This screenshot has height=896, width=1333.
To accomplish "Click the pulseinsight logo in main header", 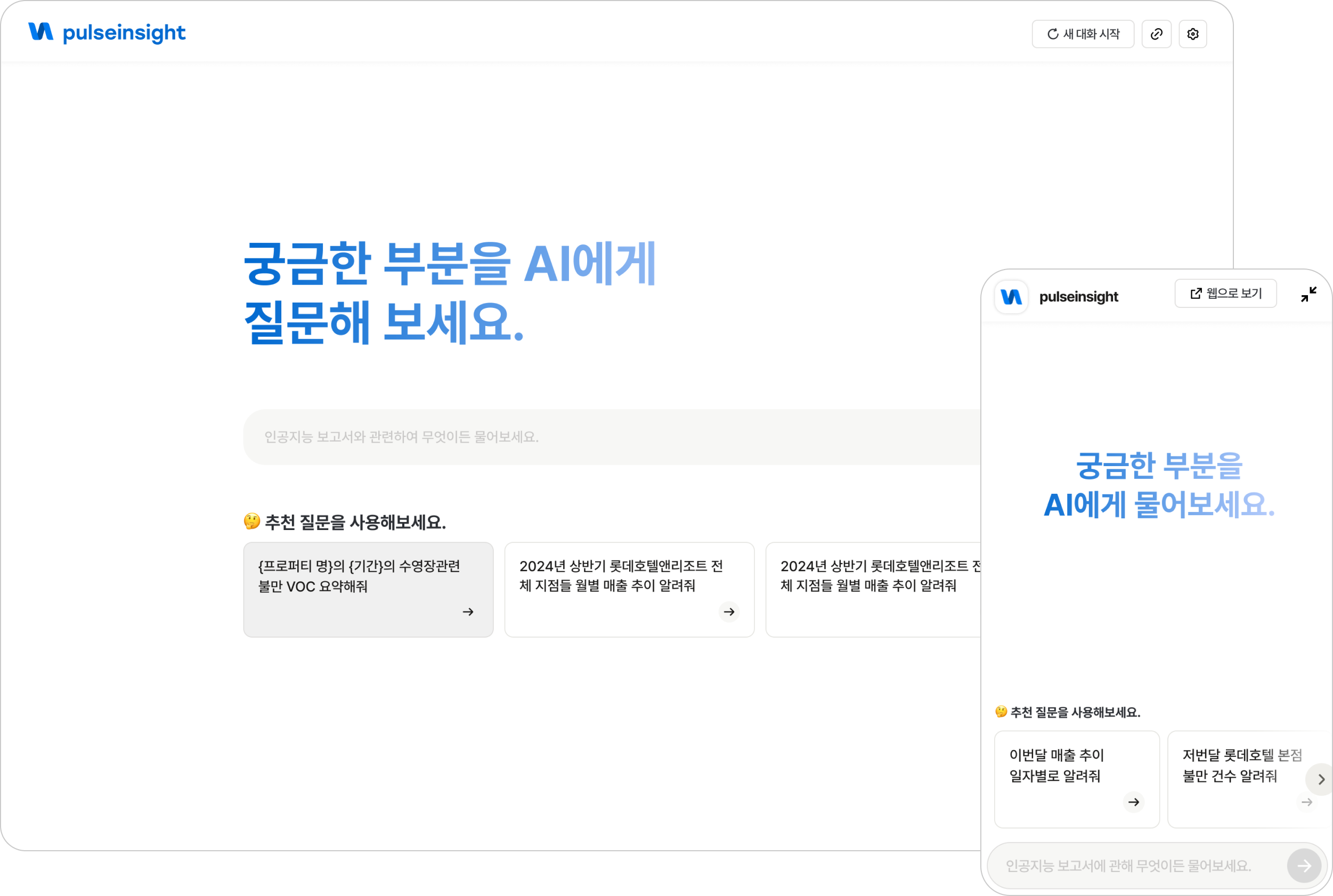I will (x=107, y=32).
